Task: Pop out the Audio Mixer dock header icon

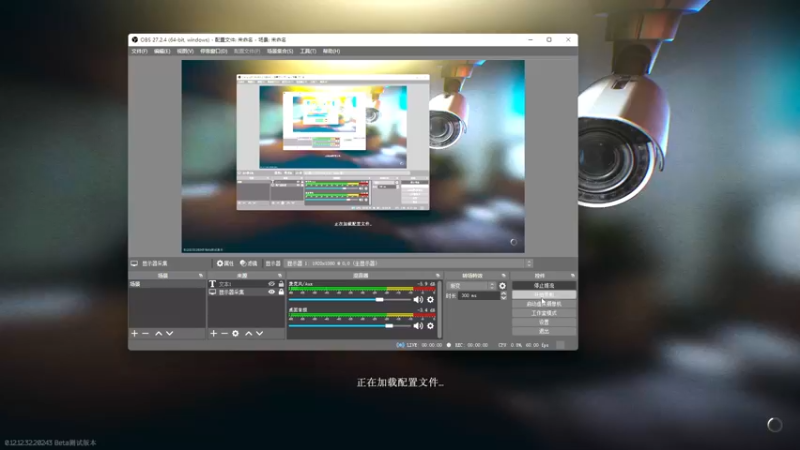Action: click(438, 276)
